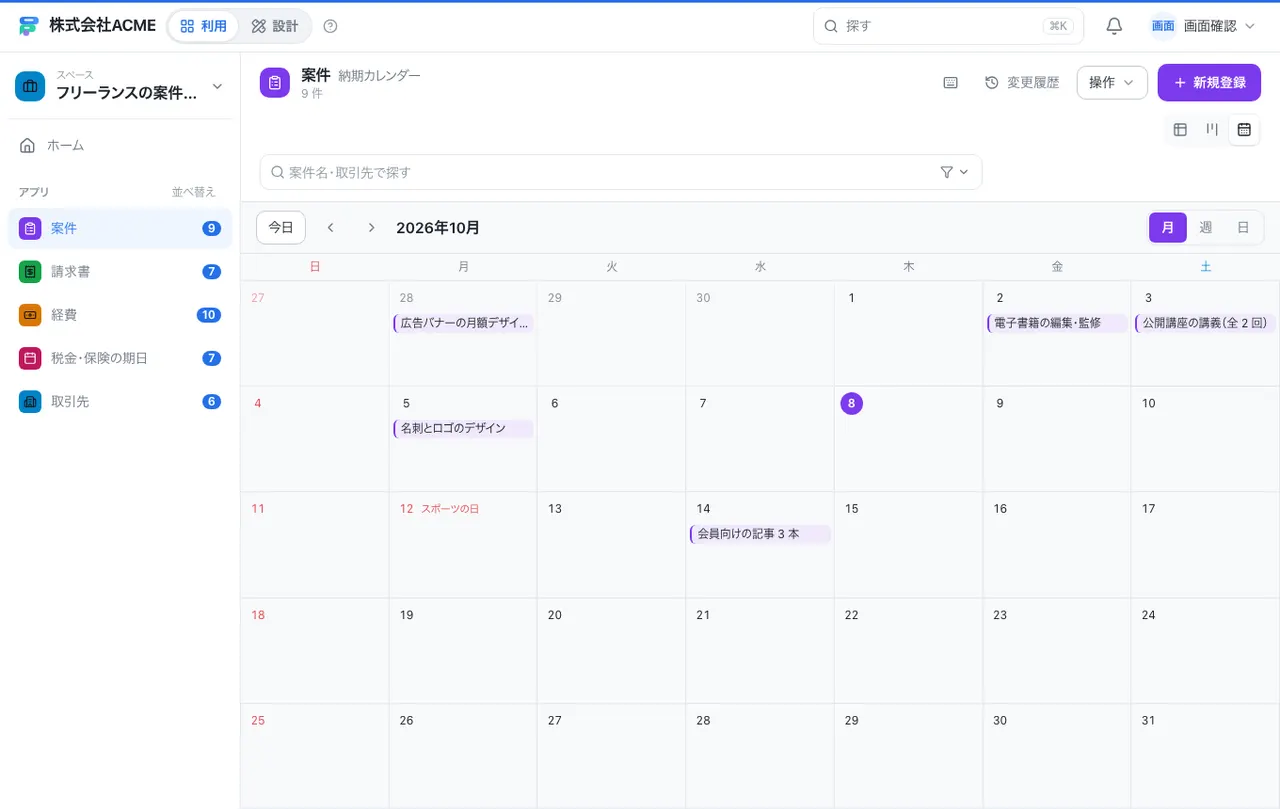The width and height of the screenshot is (1280, 809).
Task: Open the 電子書籍の編集・監修 event
Action: 1057,323
